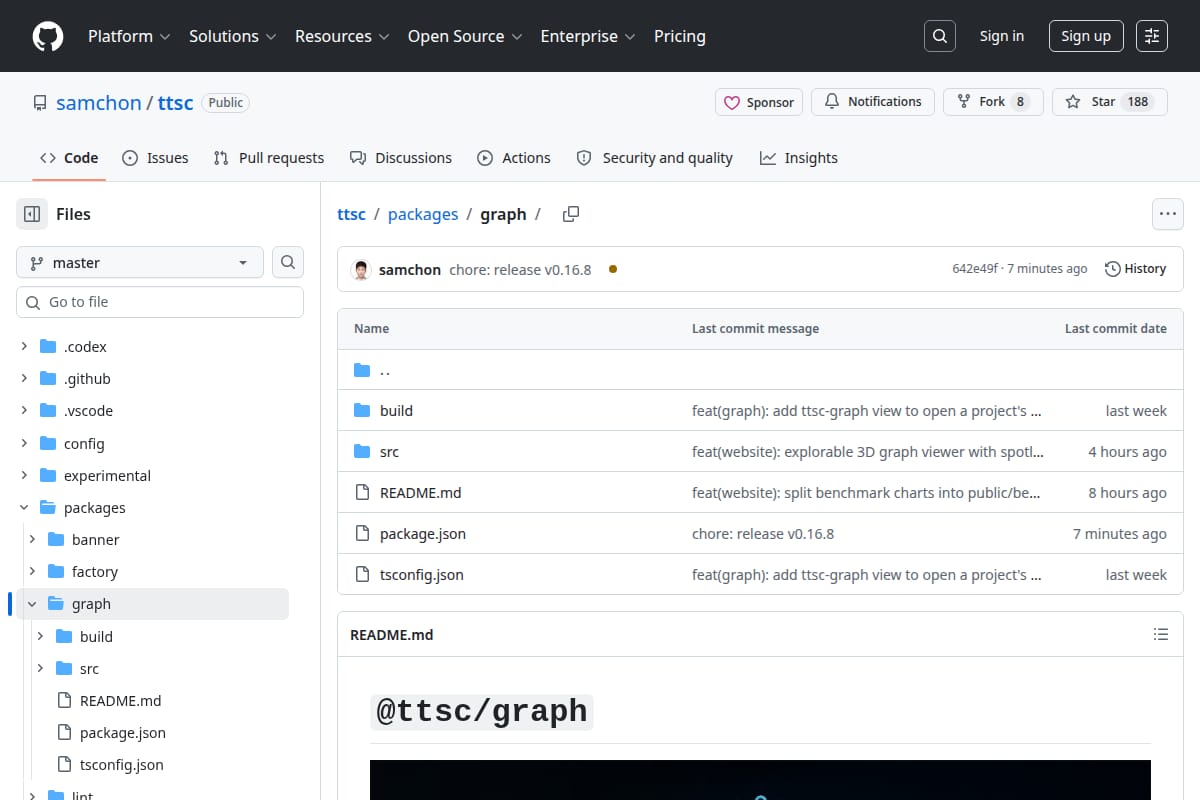Switch to Security and quality tab

(x=655, y=158)
